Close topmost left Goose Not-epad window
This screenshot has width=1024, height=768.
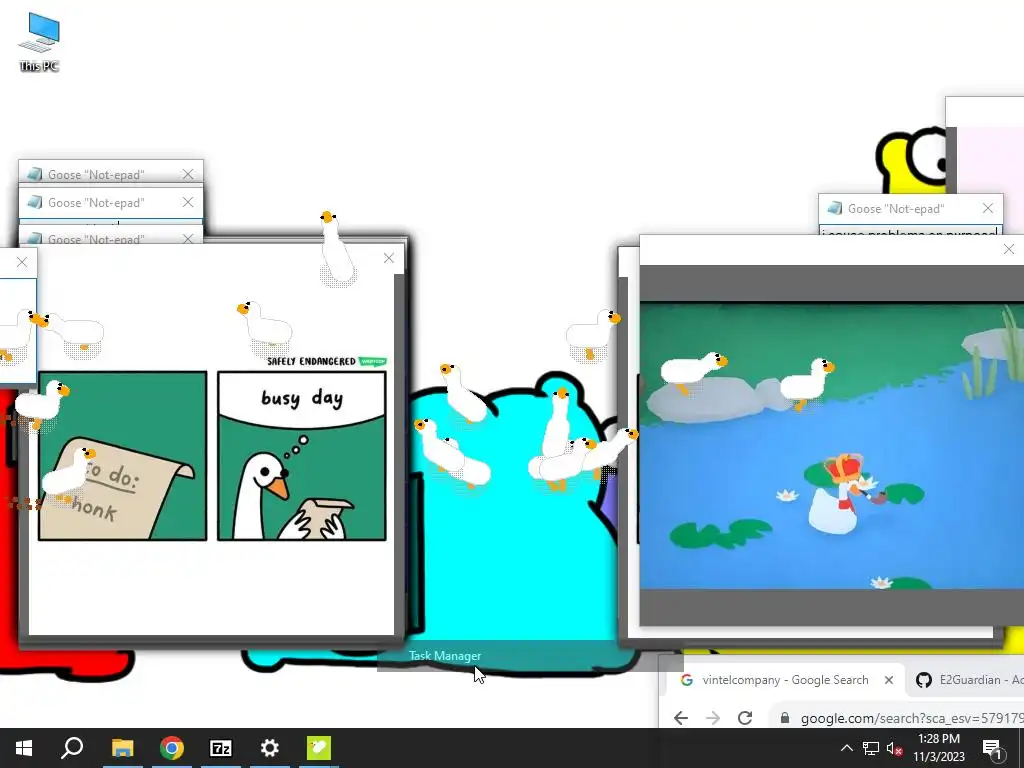[188, 174]
